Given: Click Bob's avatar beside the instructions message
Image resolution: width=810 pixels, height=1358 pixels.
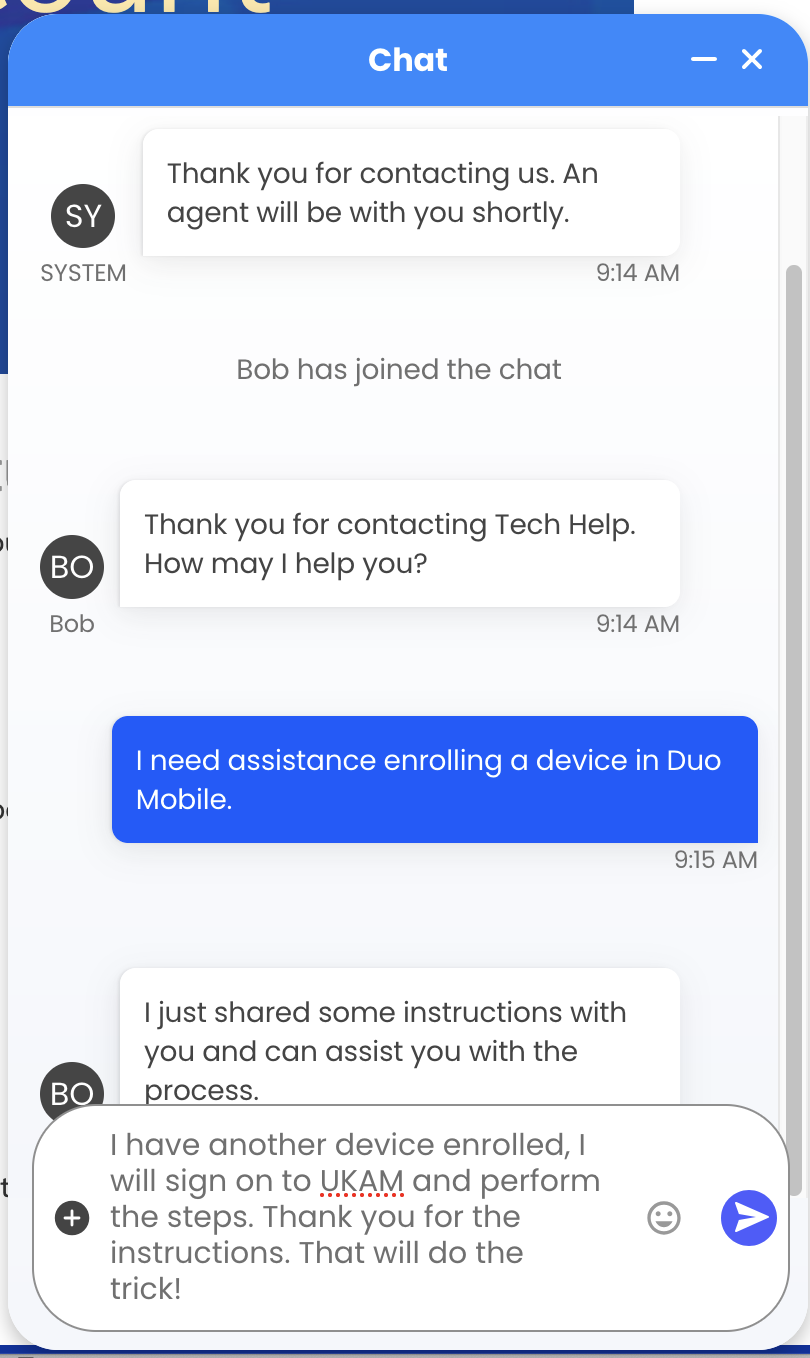Looking at the screenshot, I should [72, 1090].
